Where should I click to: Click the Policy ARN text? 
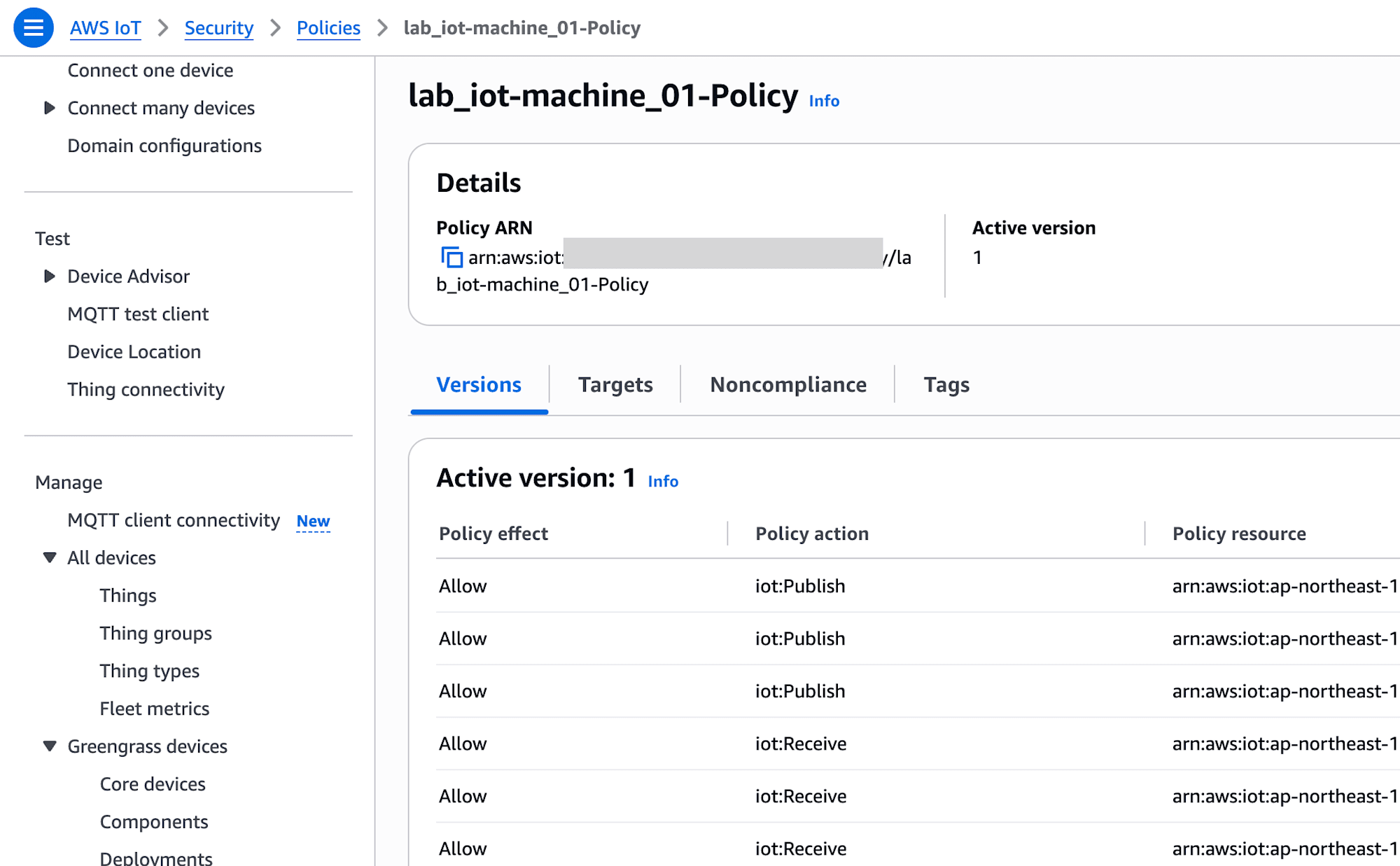pos(673,271)
